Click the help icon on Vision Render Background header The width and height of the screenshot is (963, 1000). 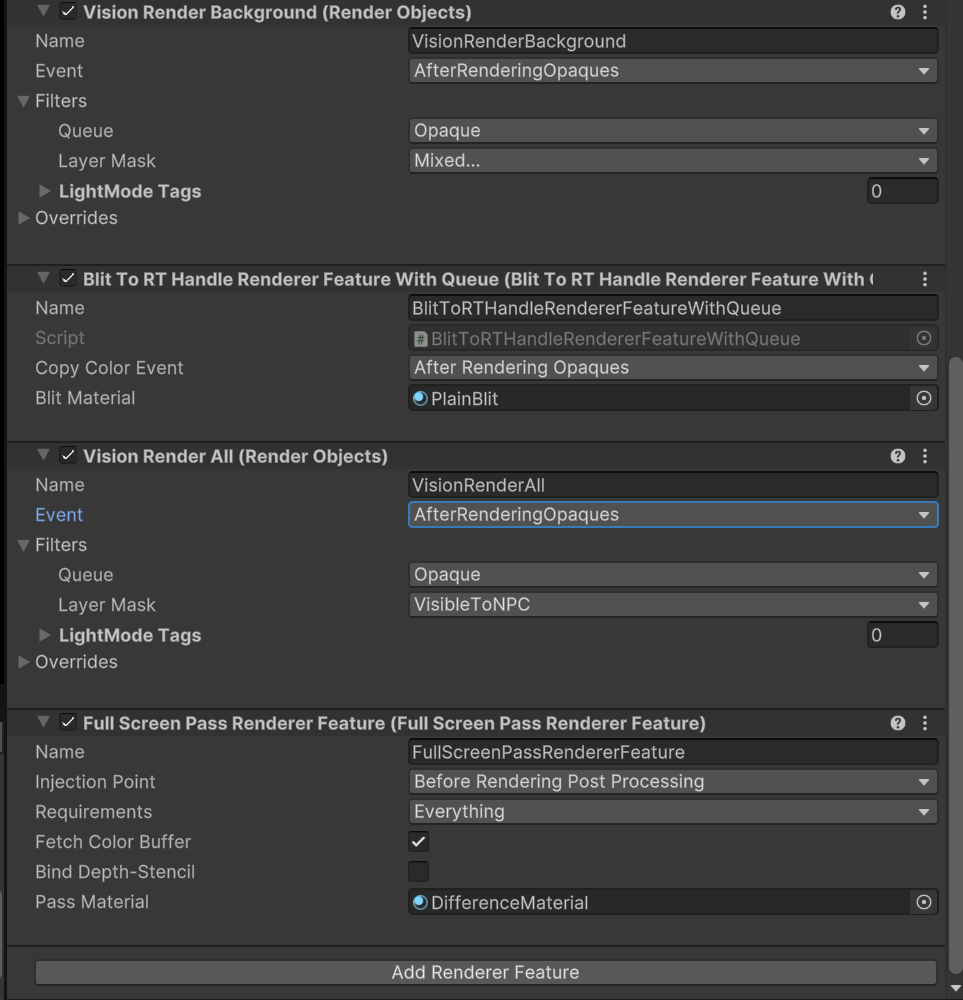point(898,12)
